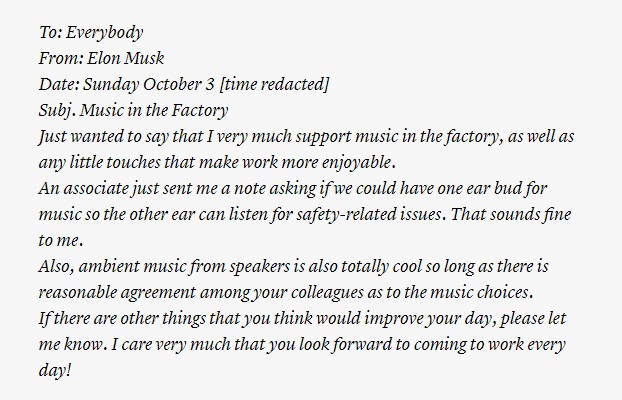622x400 pixels.
Task: Click the '[time redacted]' text
Action: 274,85
